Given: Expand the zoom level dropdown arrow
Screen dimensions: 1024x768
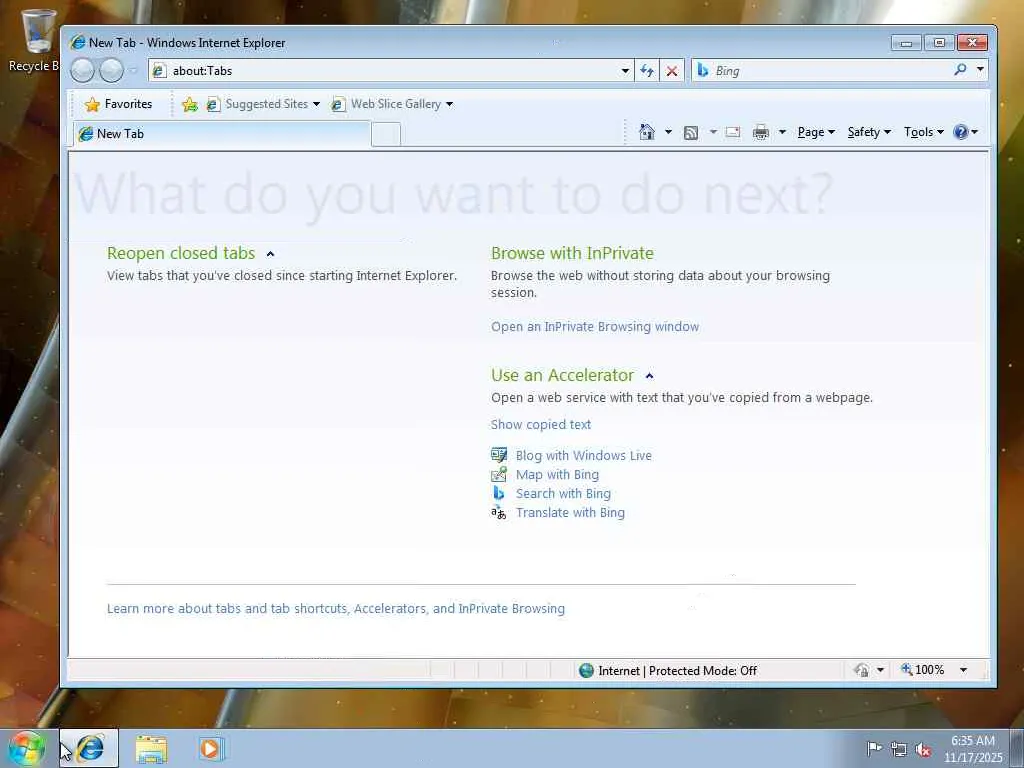Looking at the screenshot, I should [963, 670].
